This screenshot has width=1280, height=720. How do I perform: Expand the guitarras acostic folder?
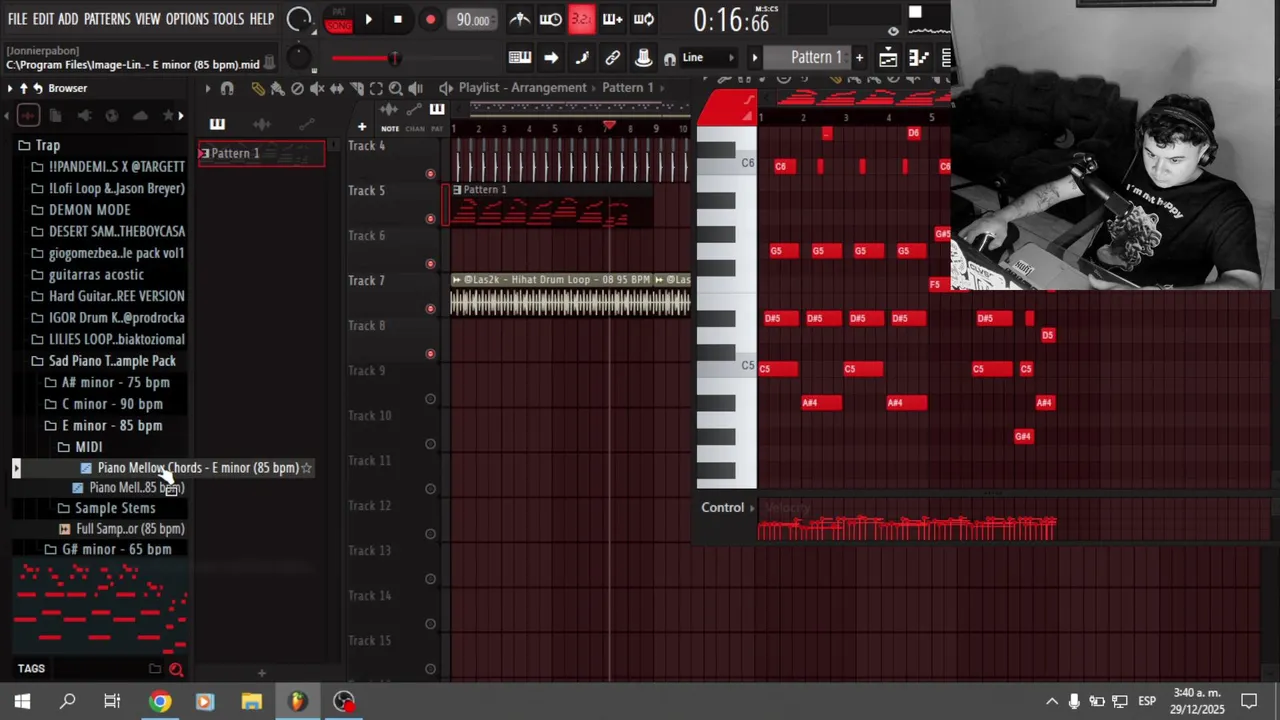tap(88, 274)
